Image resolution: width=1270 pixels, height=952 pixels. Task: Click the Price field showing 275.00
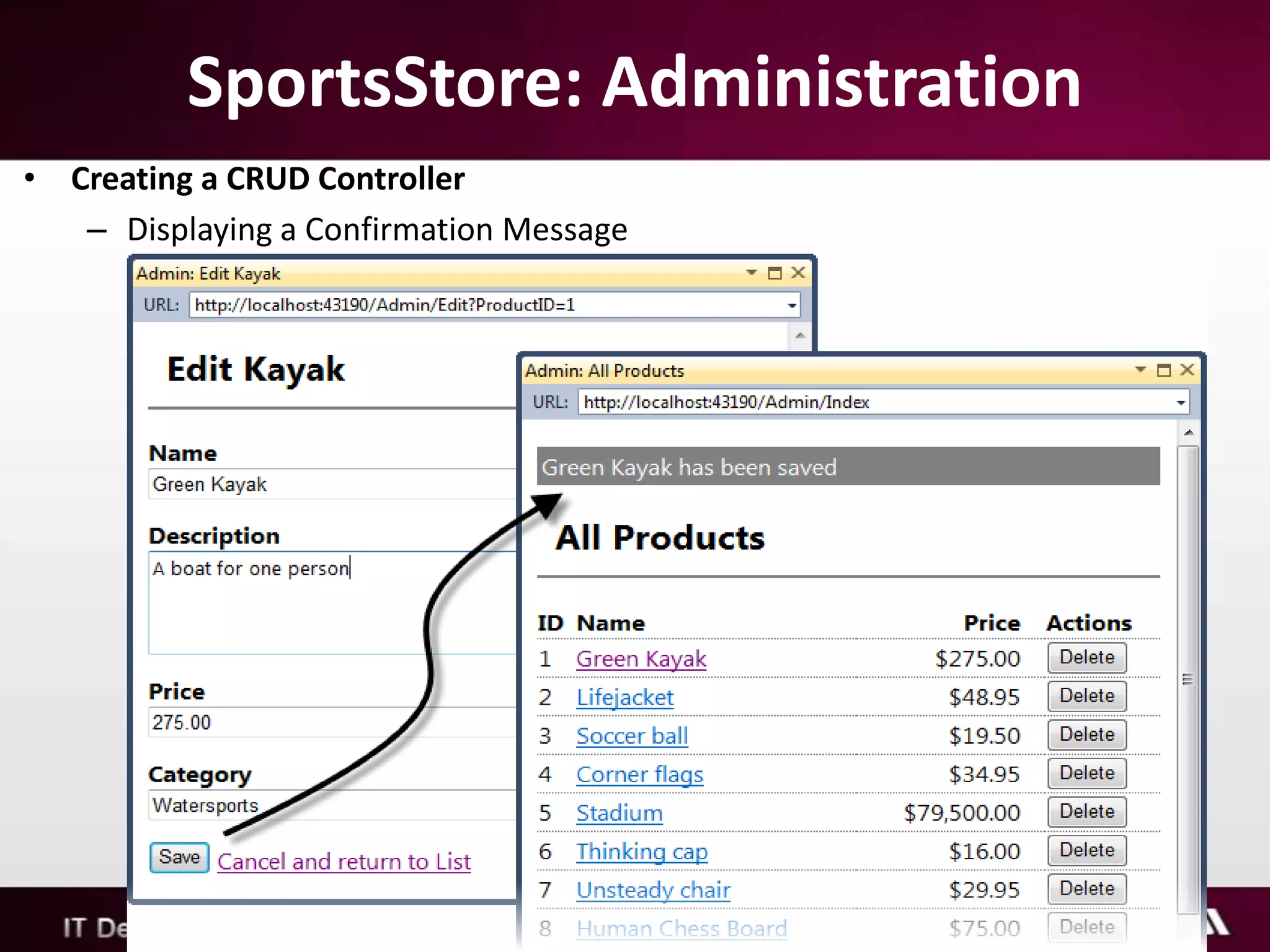pyautogui.click(x=332, y=722)
